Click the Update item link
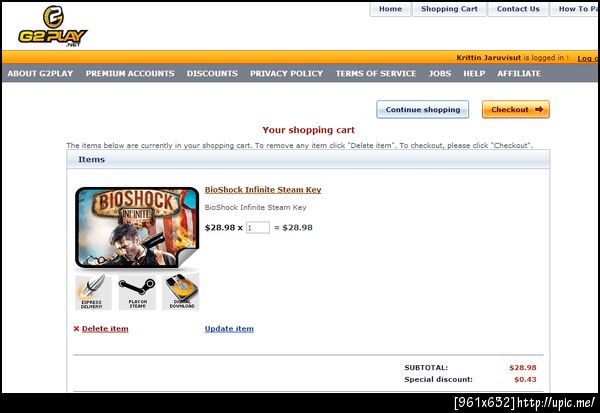 coord(229,329)
